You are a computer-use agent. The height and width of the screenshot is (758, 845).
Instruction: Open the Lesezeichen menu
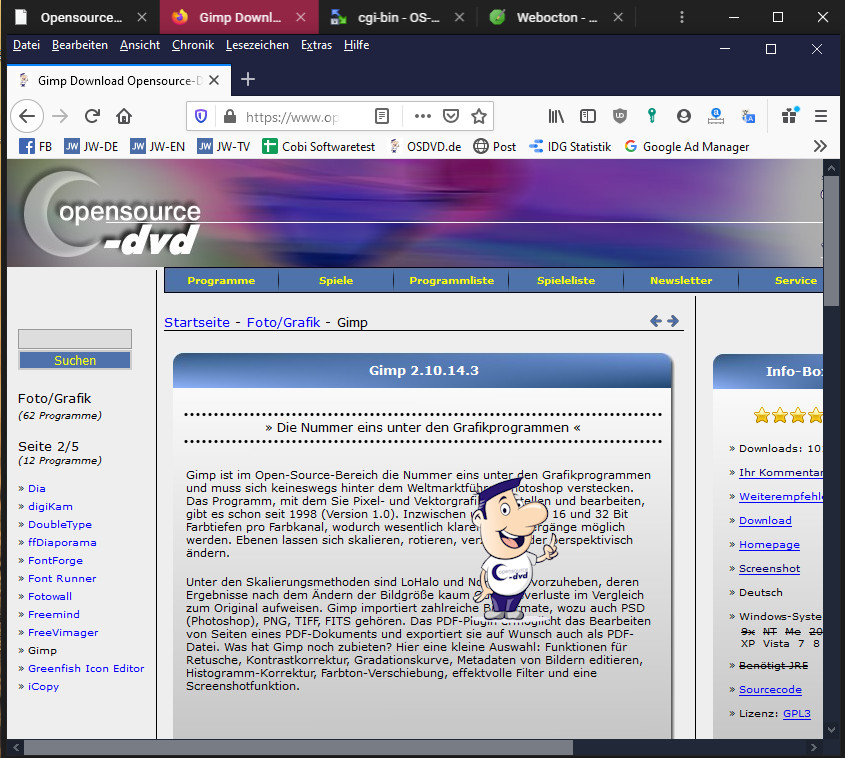point(257,45)
